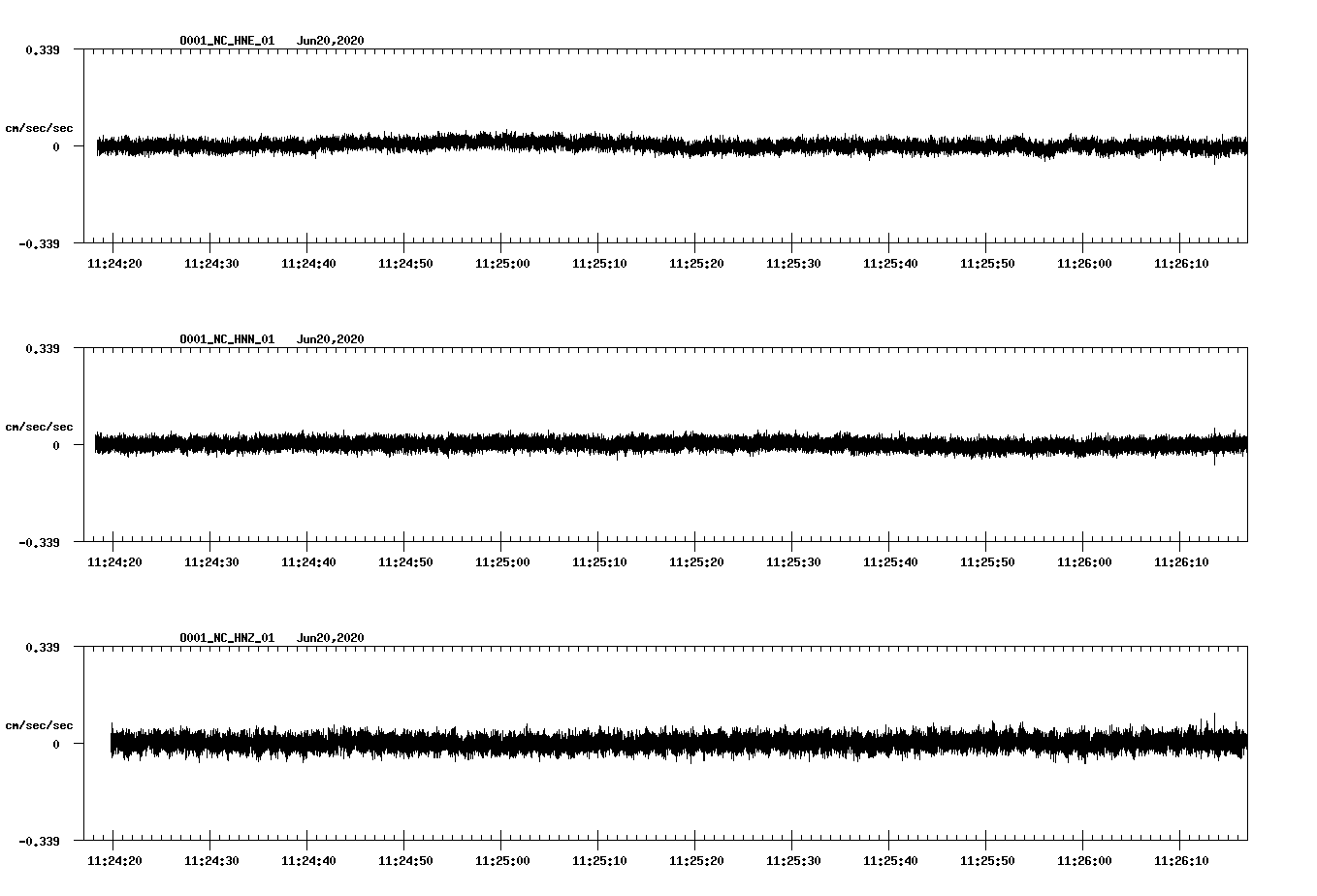Click 11:25:10 tick label under HNN plot

[599, 562]
